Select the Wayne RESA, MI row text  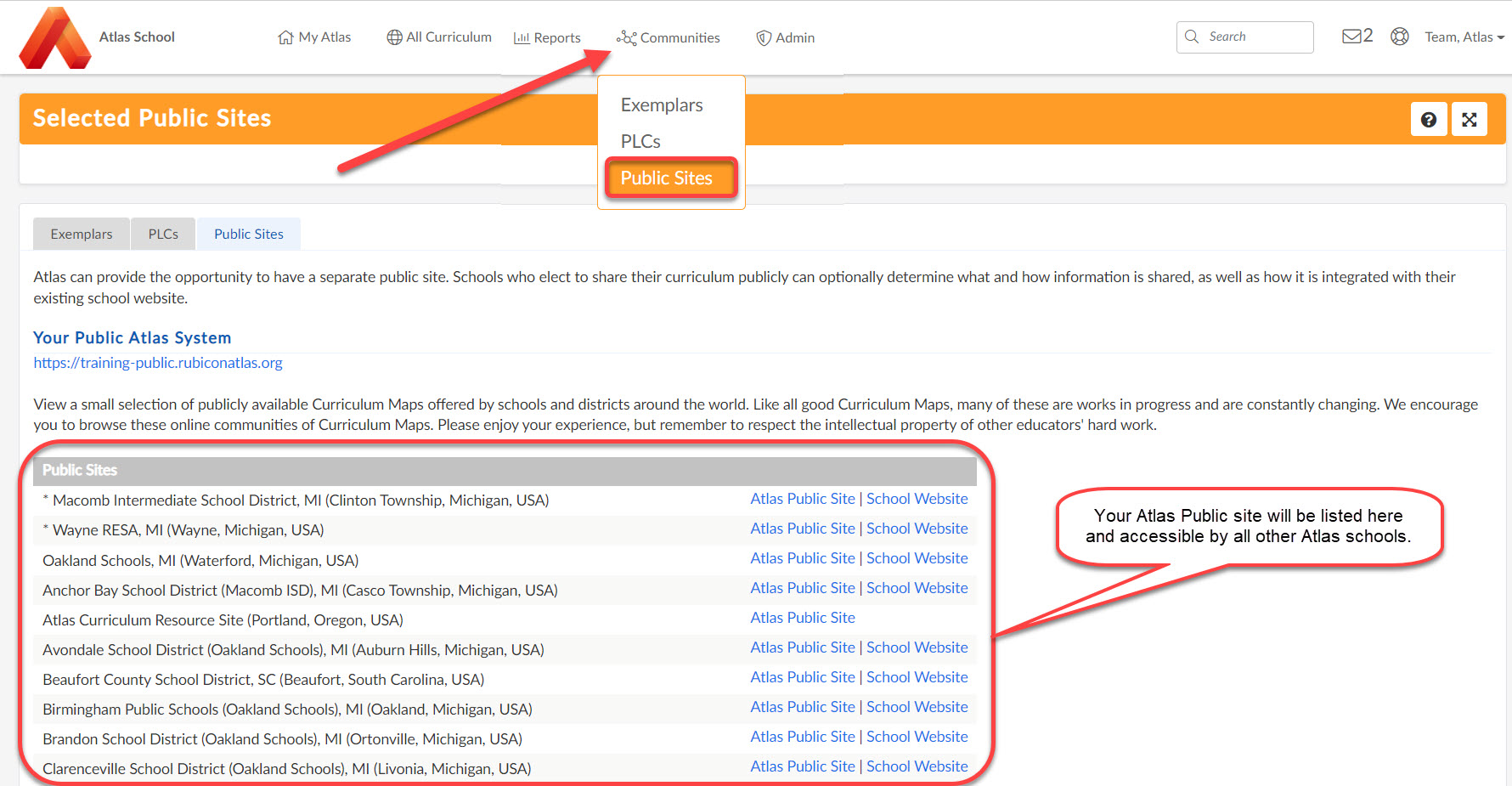tap(183, 530)
